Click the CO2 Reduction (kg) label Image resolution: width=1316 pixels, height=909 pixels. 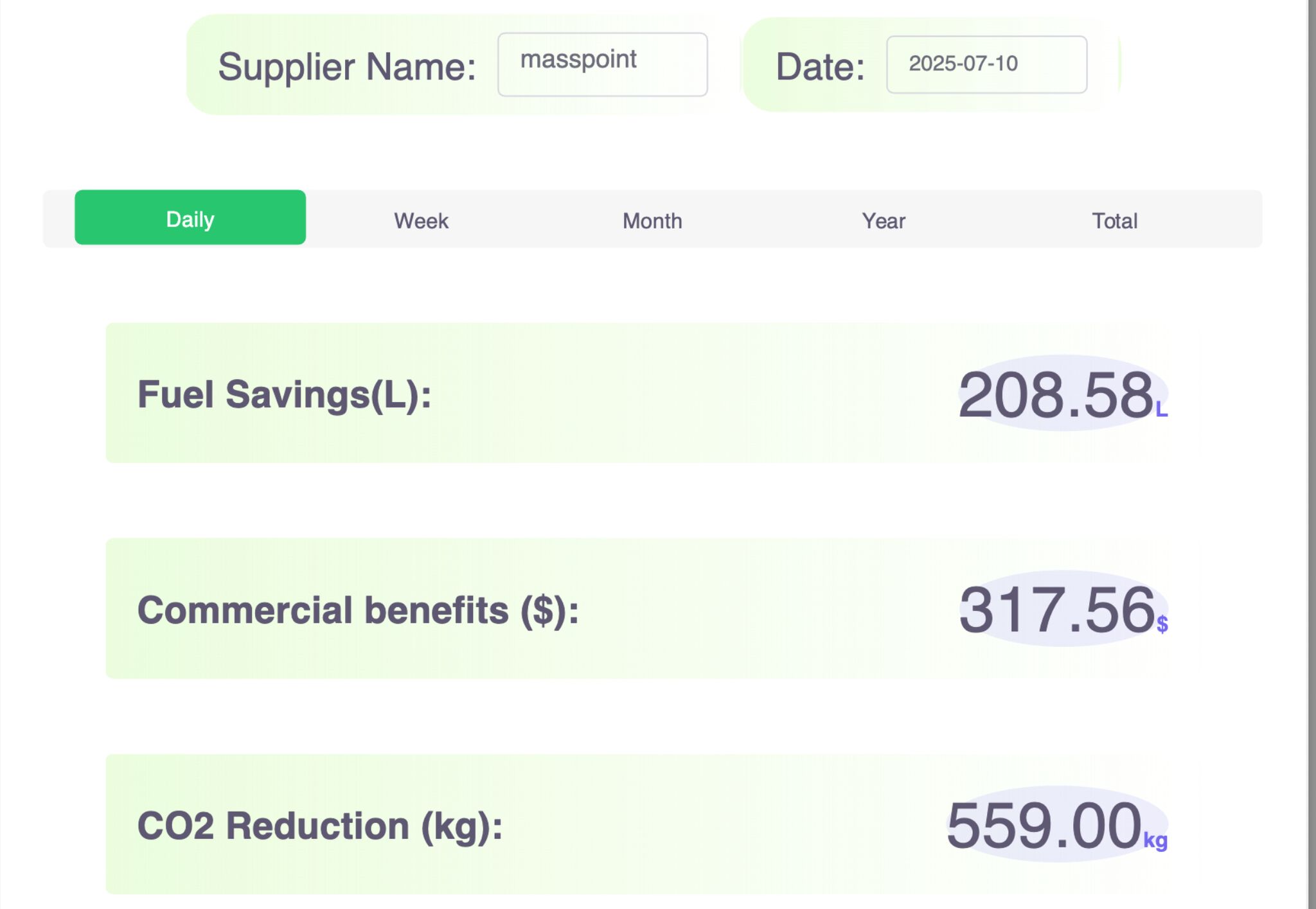321,827
